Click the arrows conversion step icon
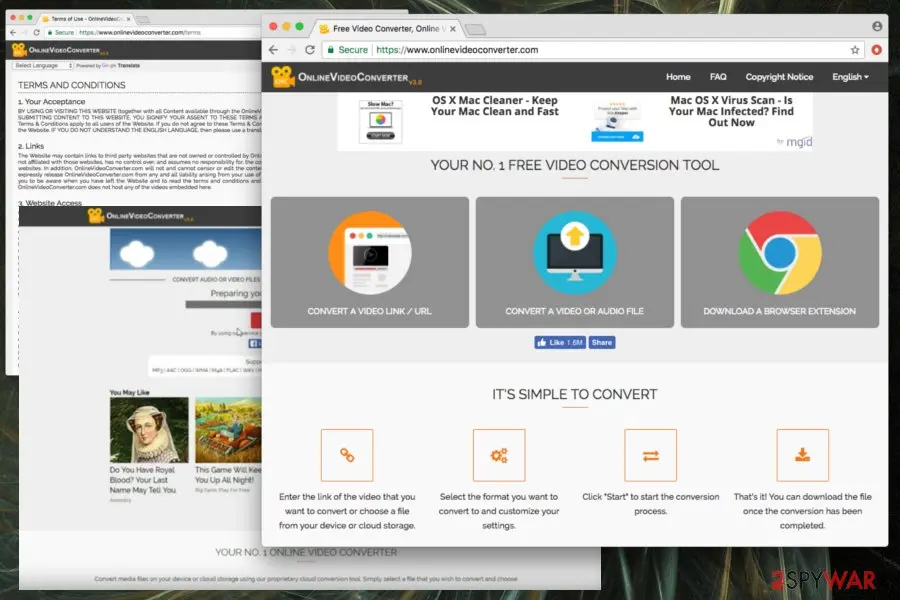The width and height of the screenshot is (900, 600). pyautogui.click(x=650, y=455)
